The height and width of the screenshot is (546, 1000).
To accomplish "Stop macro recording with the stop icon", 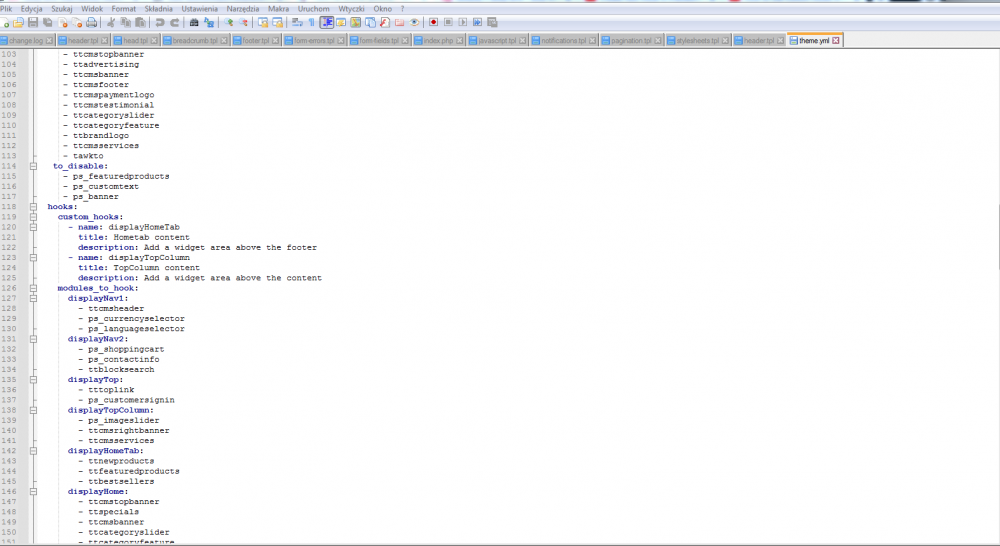I will click(448, 22).
